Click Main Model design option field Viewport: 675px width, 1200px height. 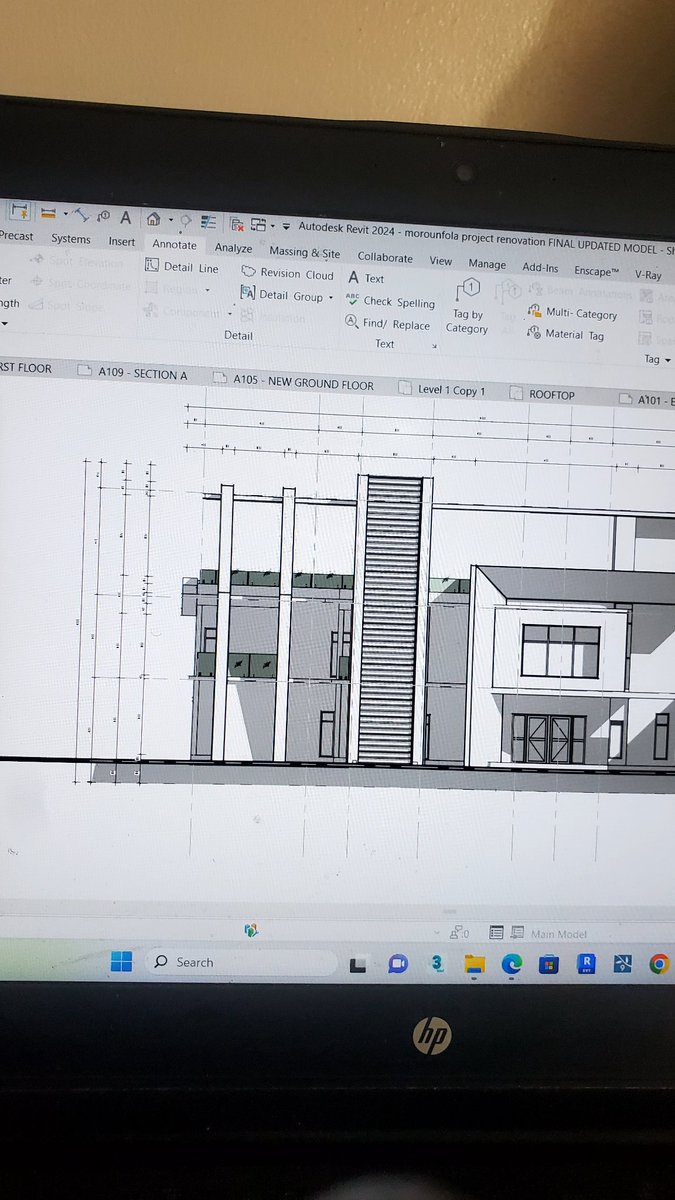tap(560, 934)
